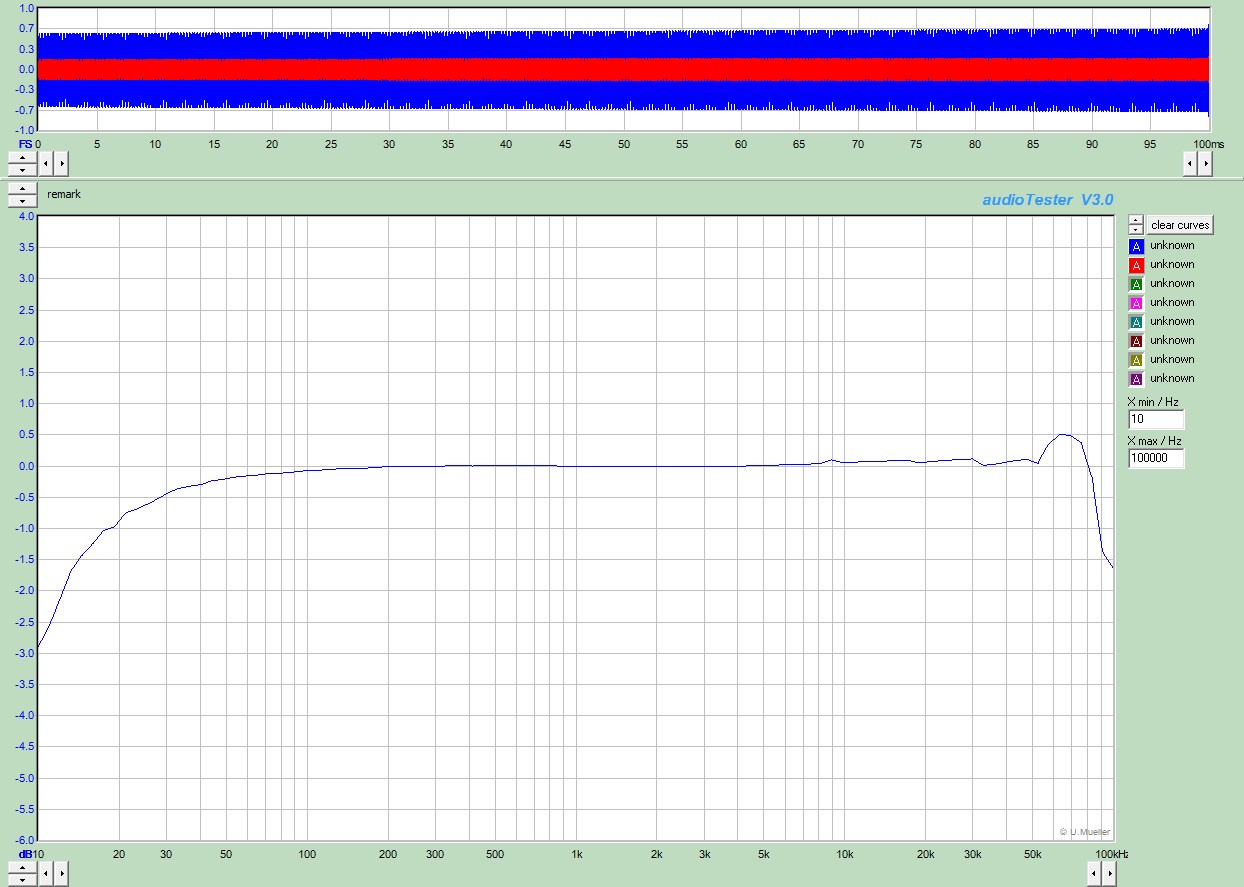The height and width of the screenshot is (887, 1244).
Task: Click up arrow beside clear curves
Action: coord(1136,220)
